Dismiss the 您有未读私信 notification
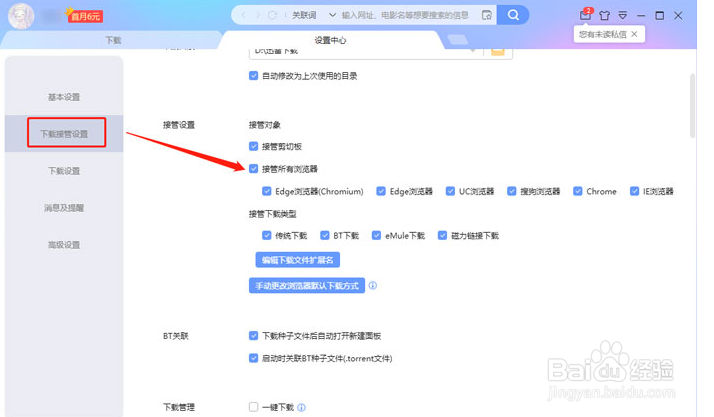 click(634, 34)
